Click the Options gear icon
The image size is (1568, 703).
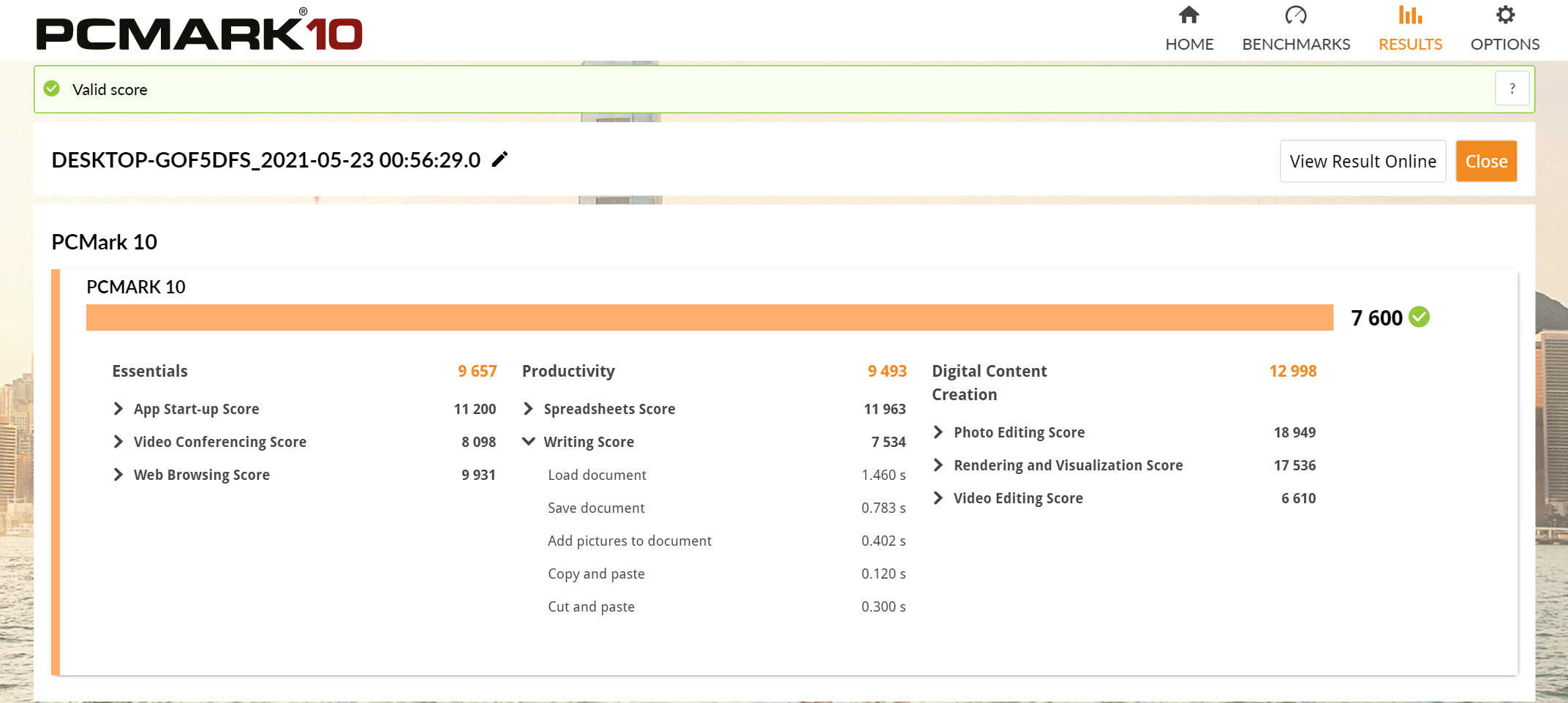pyautogui.click(x=1505, y=15)
